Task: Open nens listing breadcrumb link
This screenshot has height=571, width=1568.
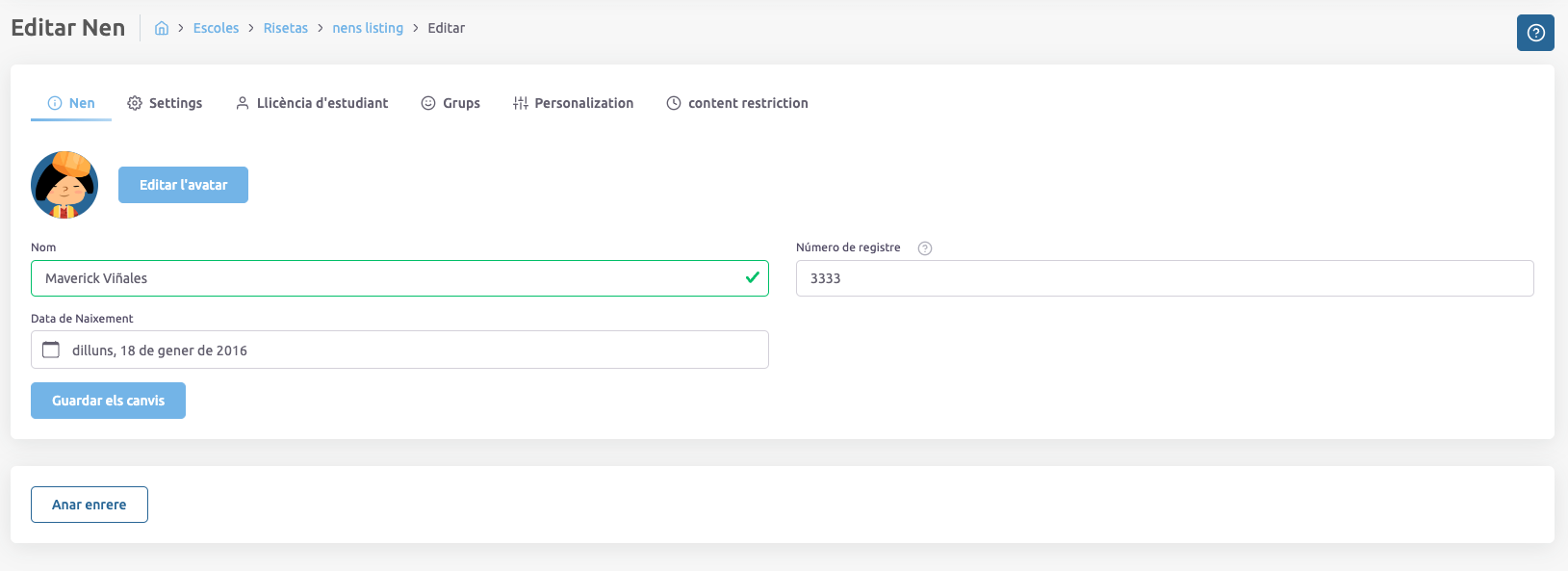Action: [x=368, y=29]
